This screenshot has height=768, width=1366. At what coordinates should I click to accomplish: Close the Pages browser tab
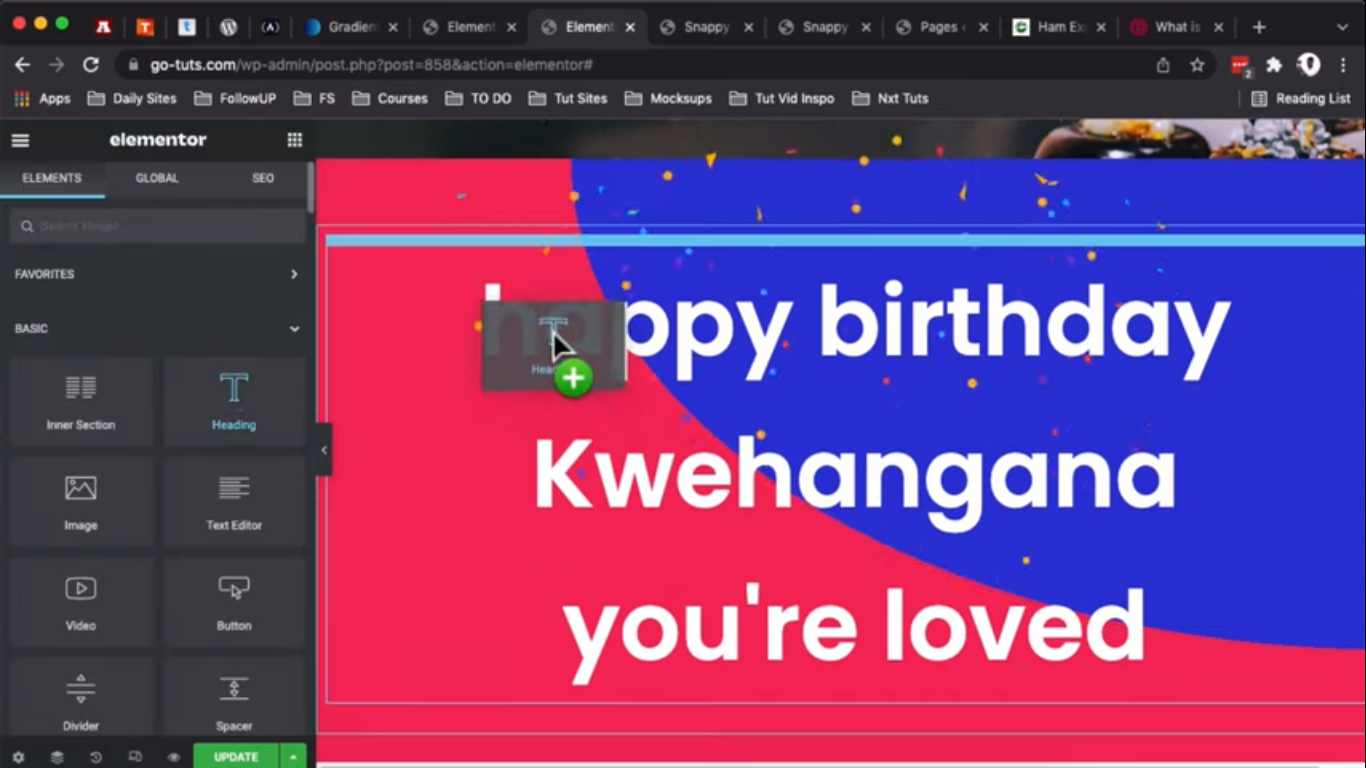pyautogui.click(x=982, y=27)
